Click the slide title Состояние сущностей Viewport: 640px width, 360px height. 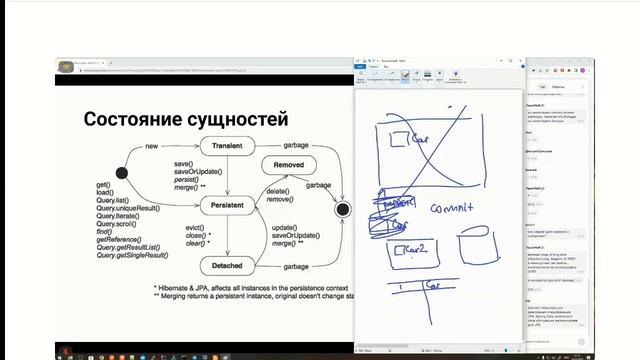pyautogui.click(x=186, y=119)
